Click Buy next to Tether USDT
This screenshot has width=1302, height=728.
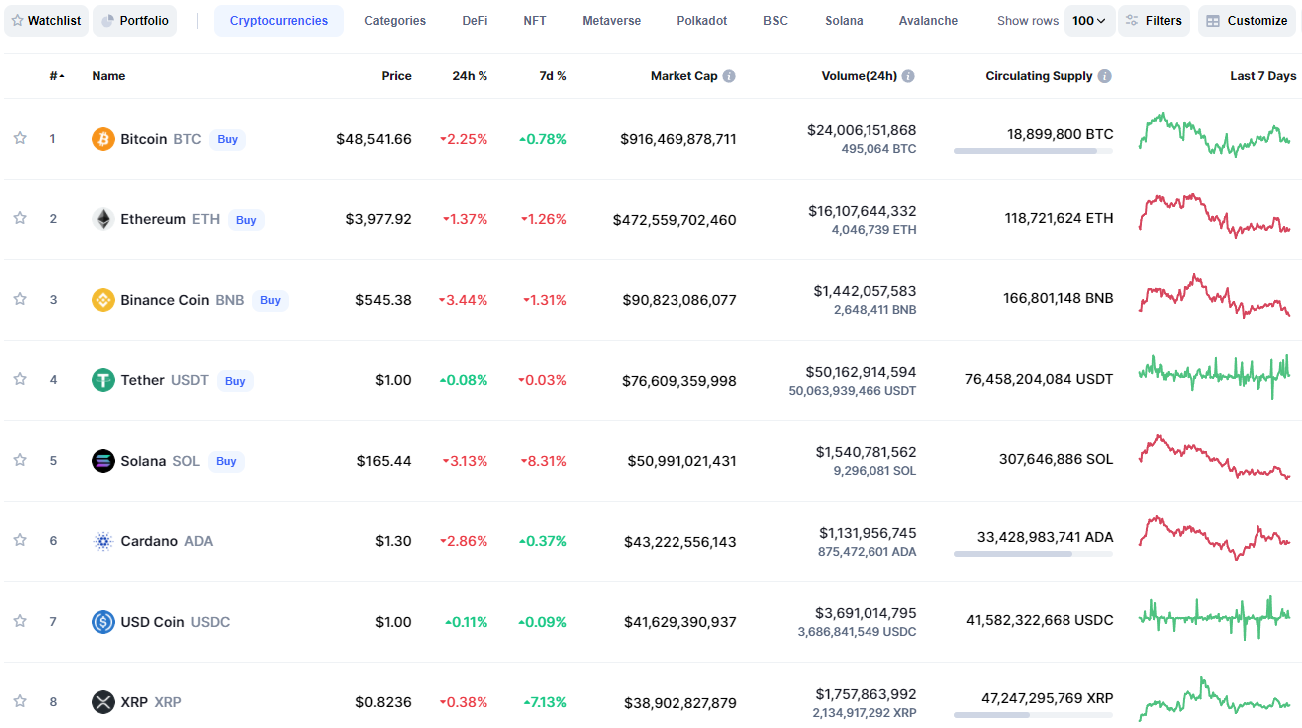coord(235,381)
